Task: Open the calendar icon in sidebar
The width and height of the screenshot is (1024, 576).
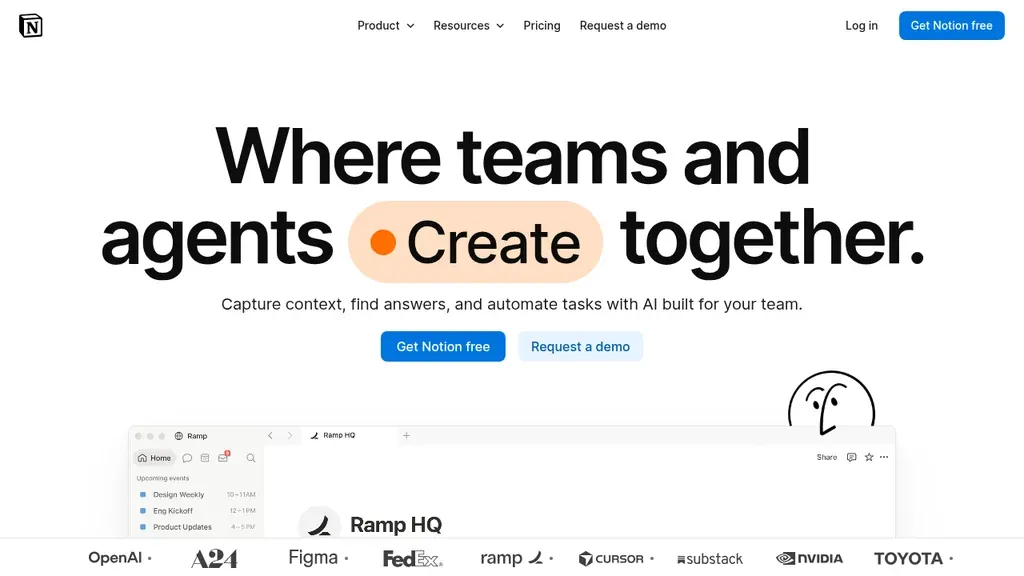Action: coord(204,458)
